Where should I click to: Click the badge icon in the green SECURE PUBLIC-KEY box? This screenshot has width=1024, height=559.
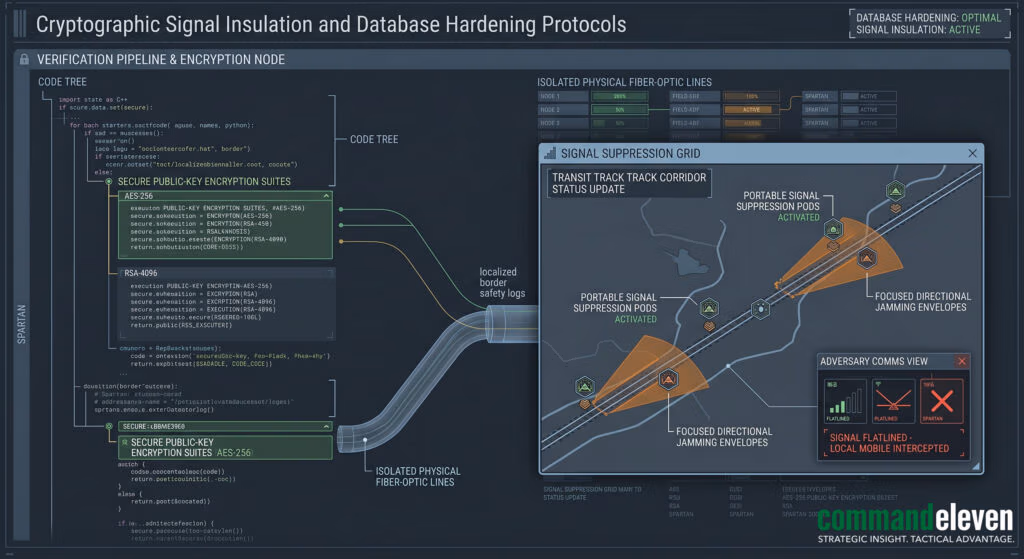click(125, 443)
